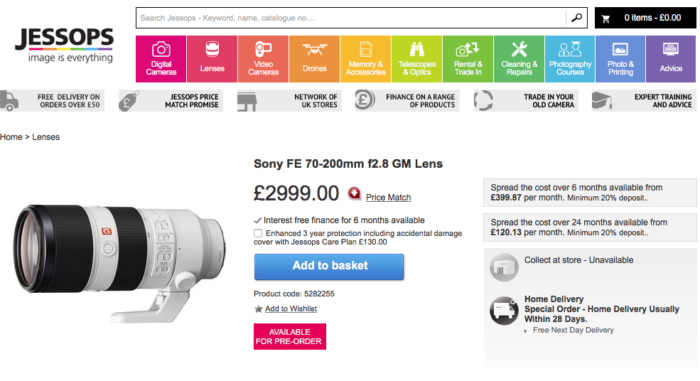Select the Video Cameras category
Image resolution: width=700 pixels, height=381 pixels.
(263, 59)
